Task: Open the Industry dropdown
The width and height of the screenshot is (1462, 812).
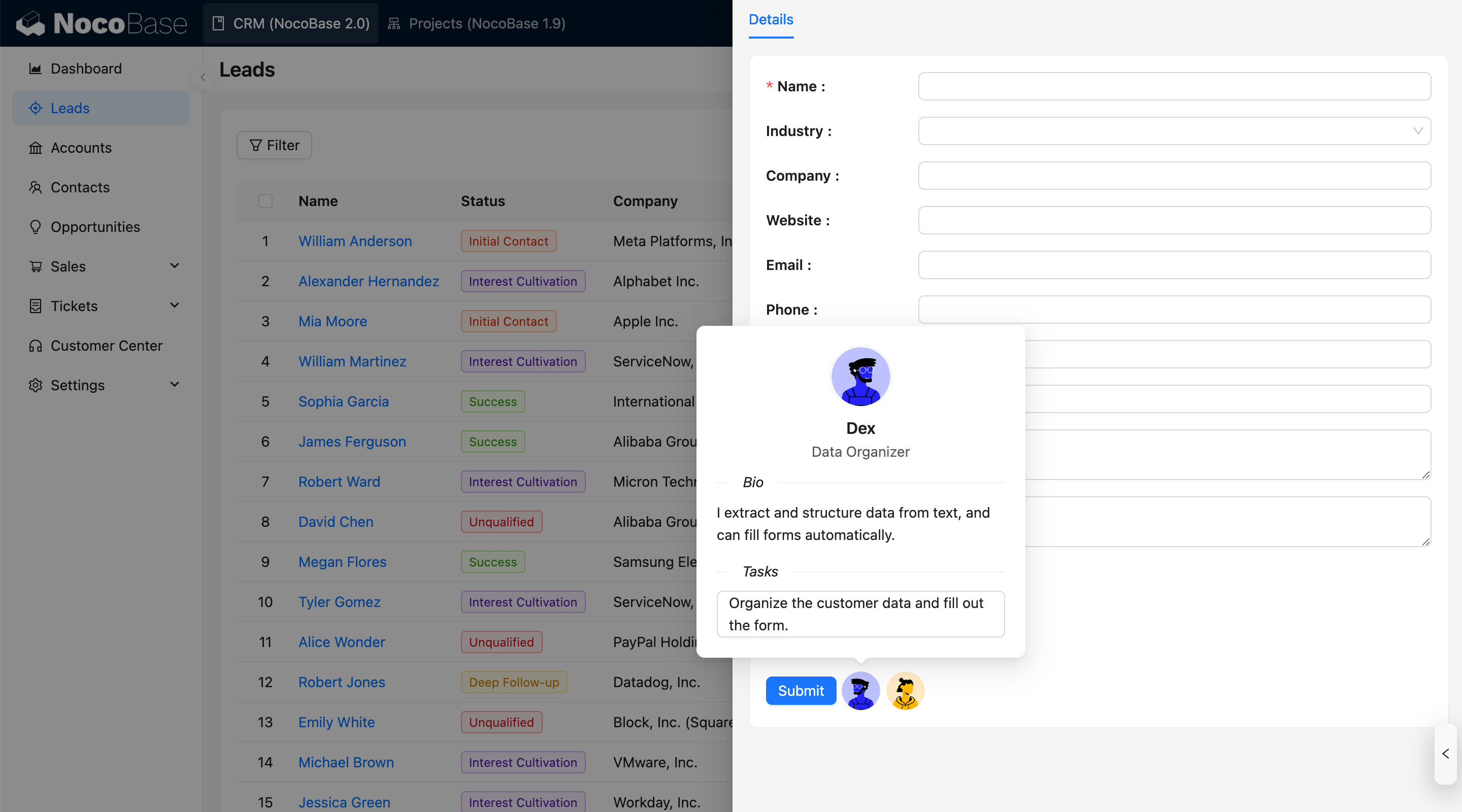Action: [x=1174, y=131]
